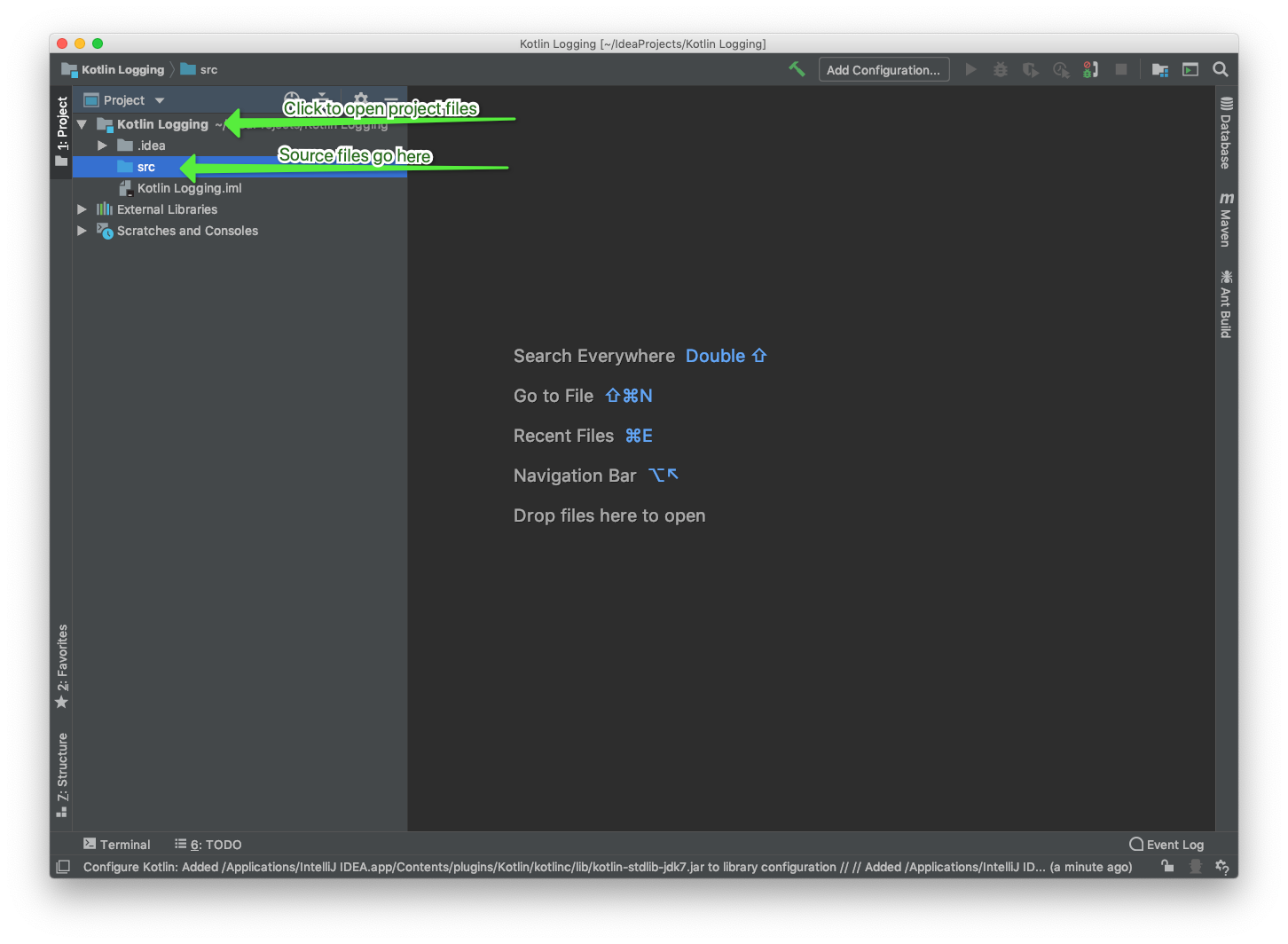This screenshot has height=944, width=1288.
Task: Click the locate target icon in Project panel
Action: point(291,99)
